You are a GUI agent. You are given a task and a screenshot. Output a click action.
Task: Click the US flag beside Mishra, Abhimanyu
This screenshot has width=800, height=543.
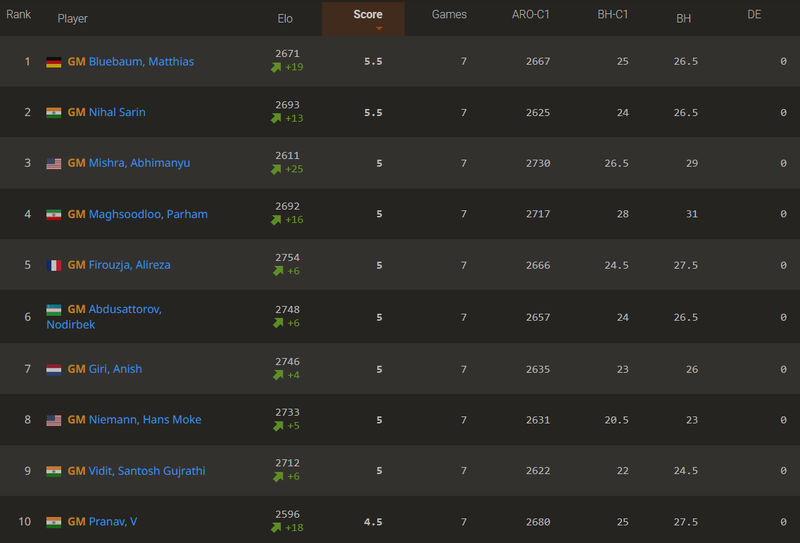point(54,164)
